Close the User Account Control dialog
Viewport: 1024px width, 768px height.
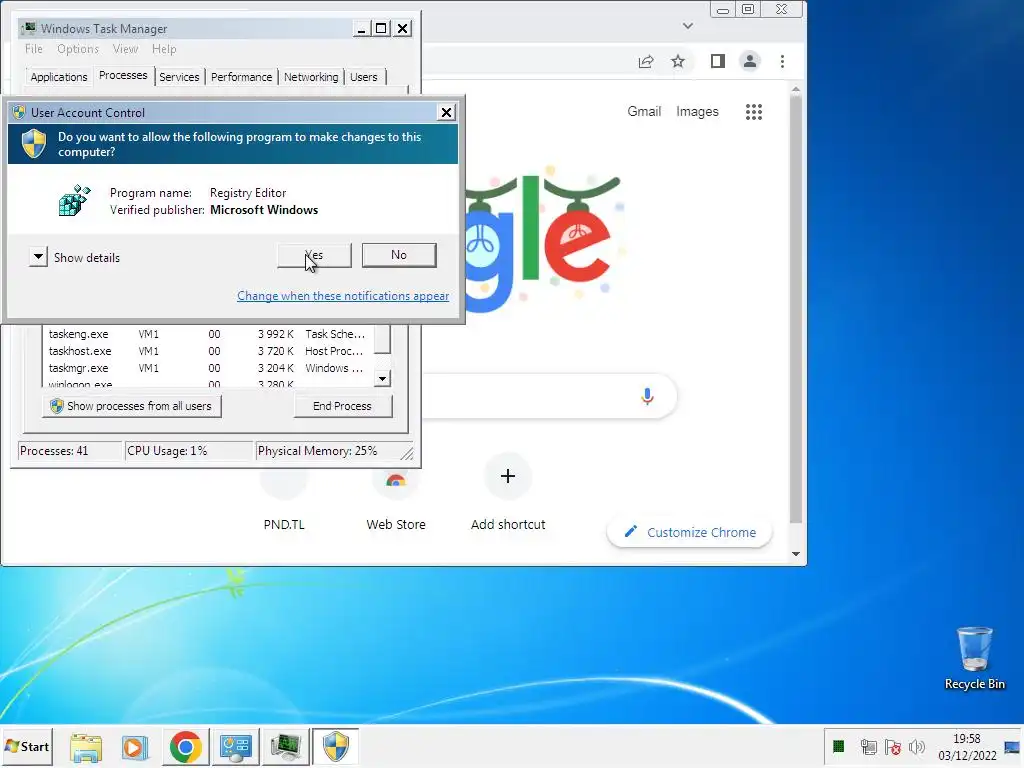point(446,112)
